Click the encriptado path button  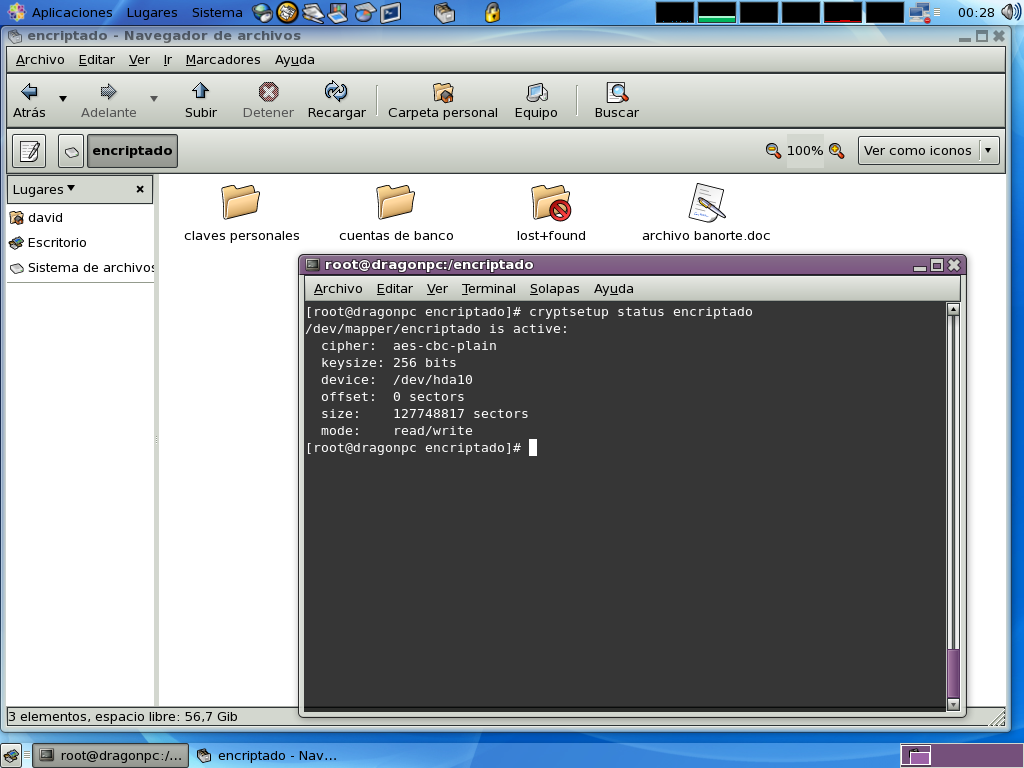coord(132,151)
